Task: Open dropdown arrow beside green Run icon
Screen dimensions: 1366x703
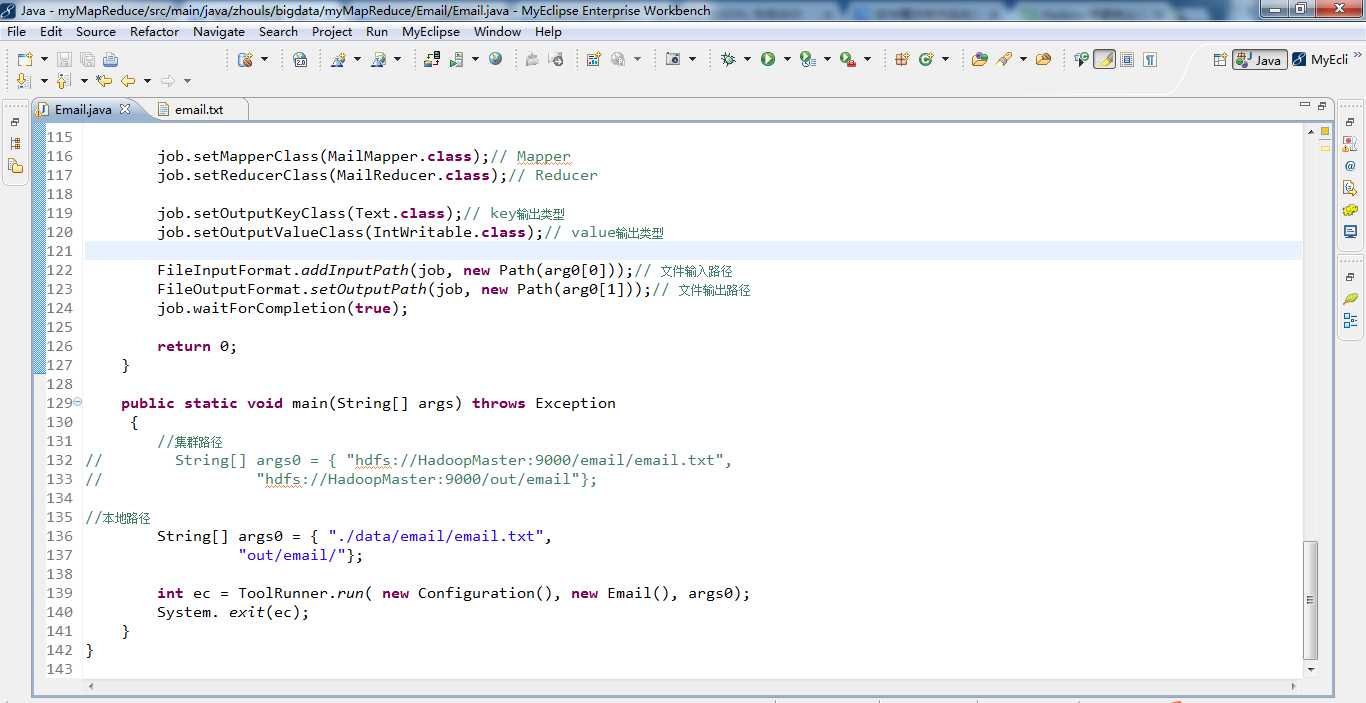Action: click(787, 59)
